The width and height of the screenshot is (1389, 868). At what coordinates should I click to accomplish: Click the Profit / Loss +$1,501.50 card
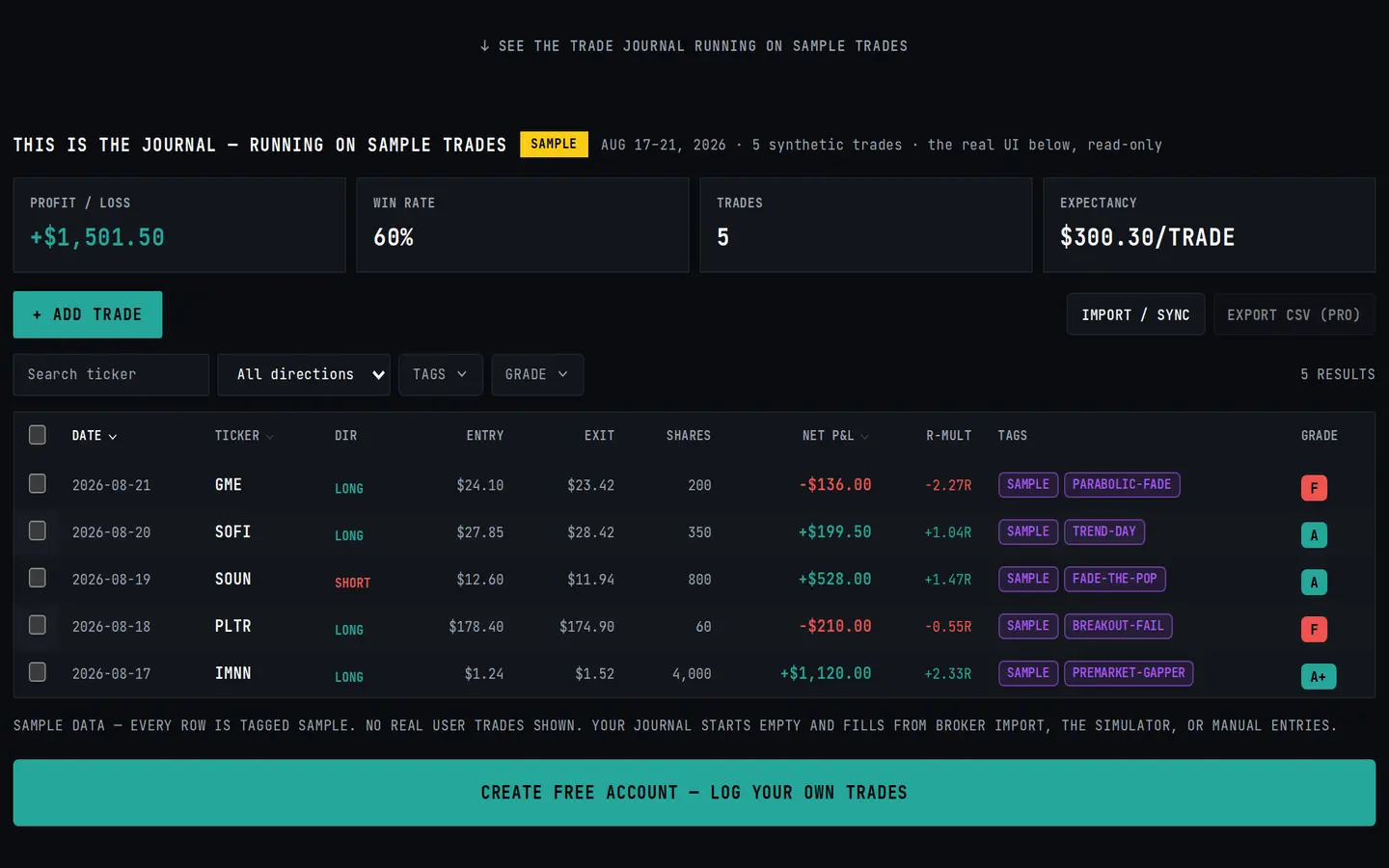tap(179, 225)
